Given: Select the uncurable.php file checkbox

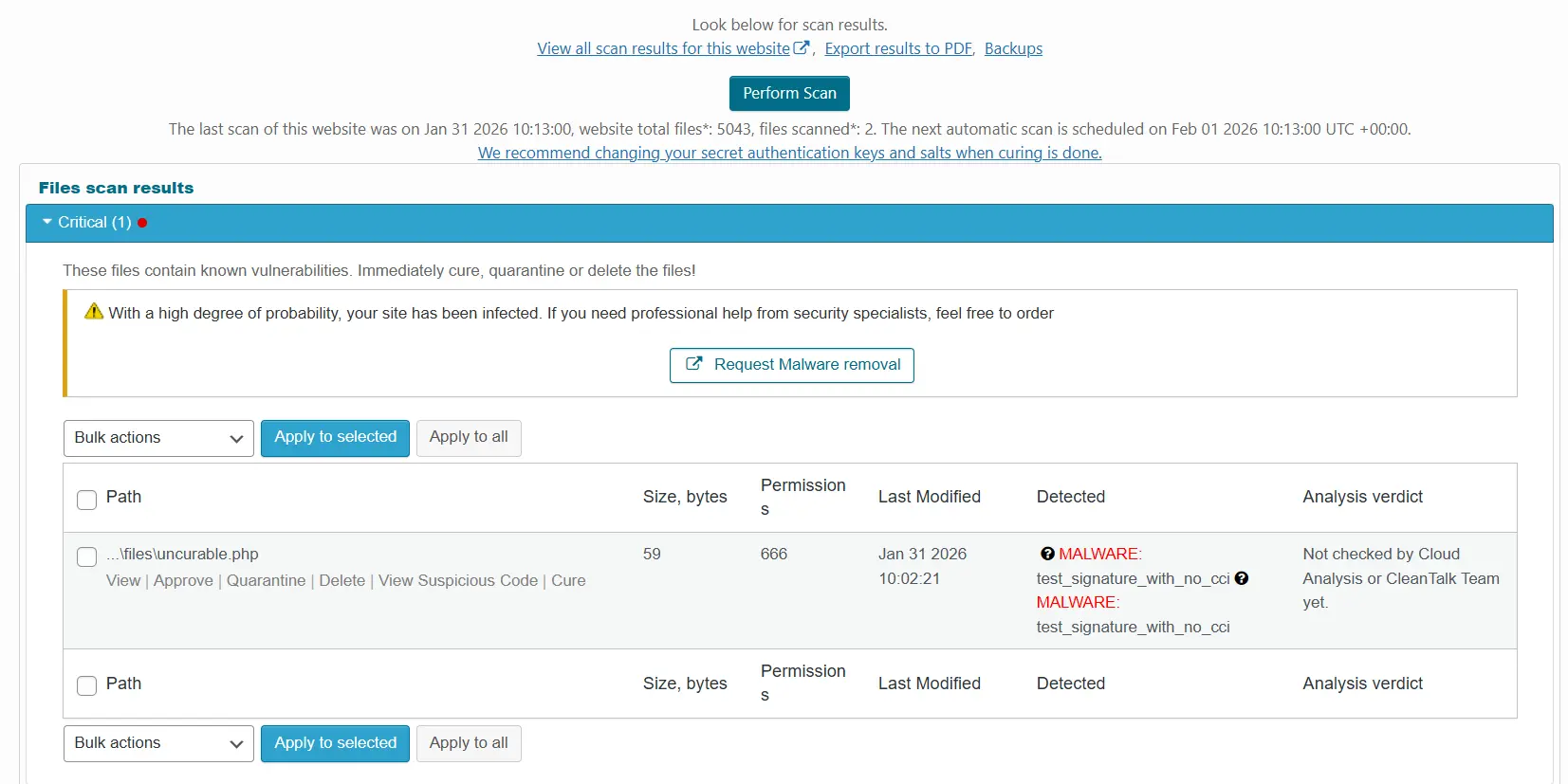Looking at the screenshot, I should [x=86, y=556].
